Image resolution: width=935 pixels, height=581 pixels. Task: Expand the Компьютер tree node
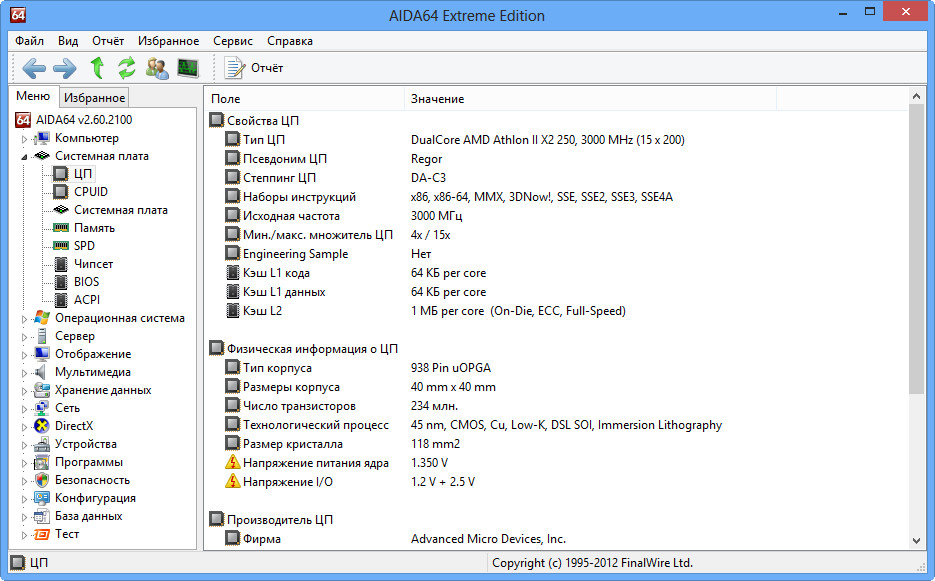(24, 139)
